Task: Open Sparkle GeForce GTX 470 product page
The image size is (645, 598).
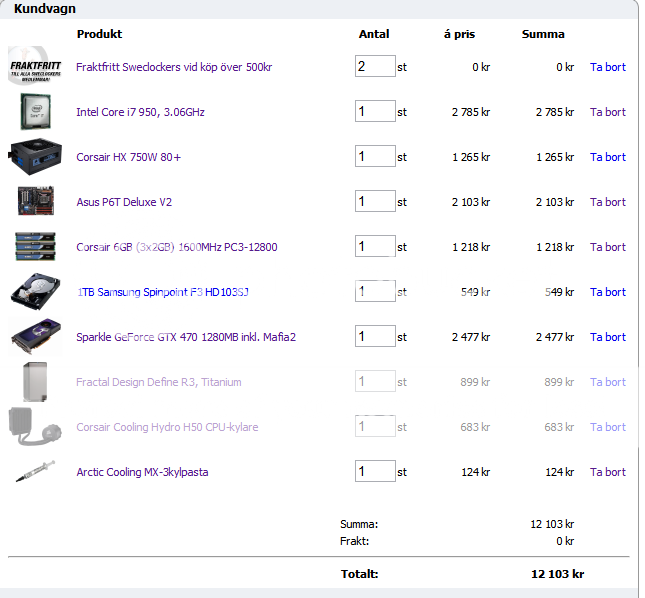Action: 185,337
